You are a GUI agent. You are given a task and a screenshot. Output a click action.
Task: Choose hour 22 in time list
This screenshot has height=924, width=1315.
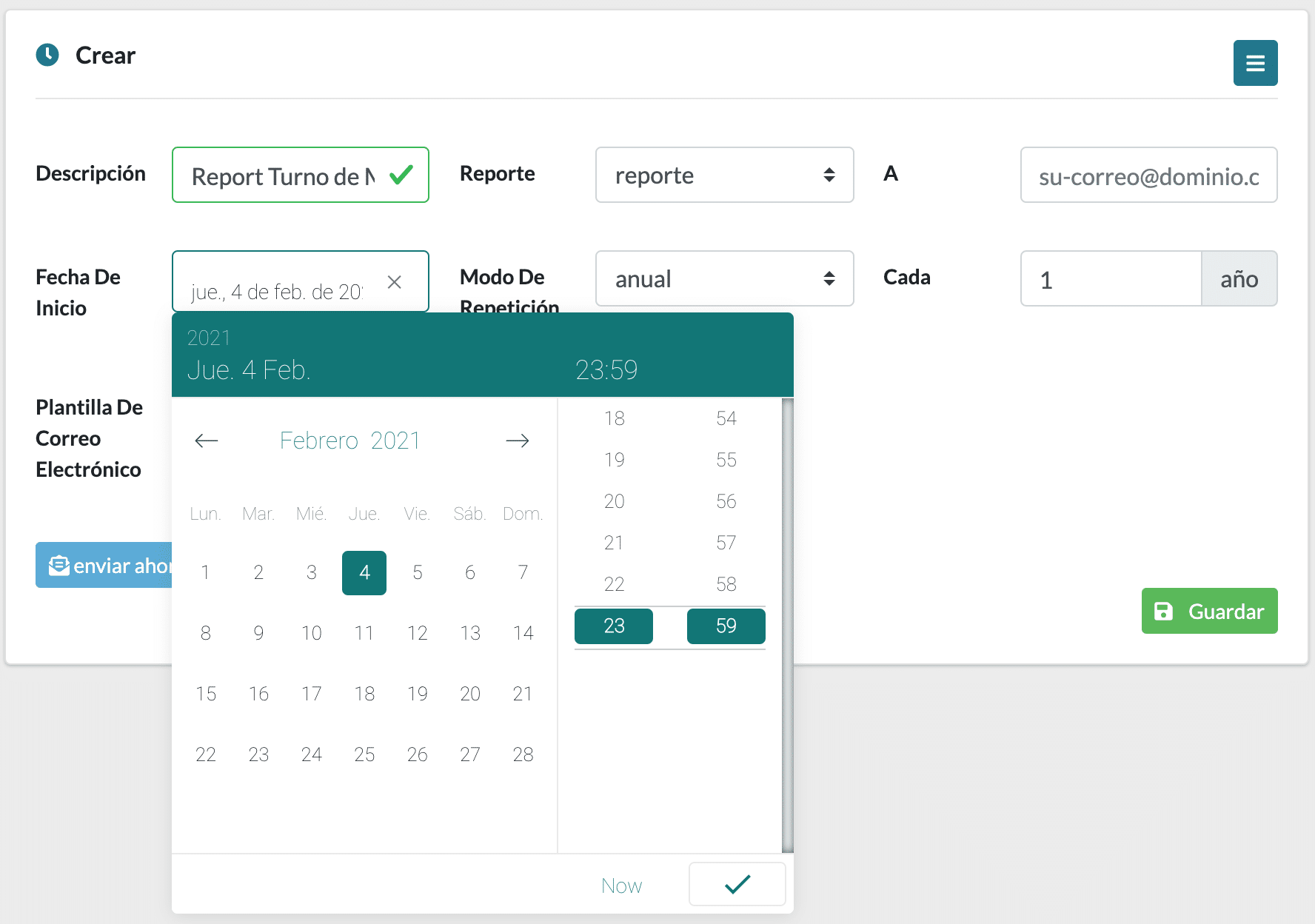coord(614,584)
